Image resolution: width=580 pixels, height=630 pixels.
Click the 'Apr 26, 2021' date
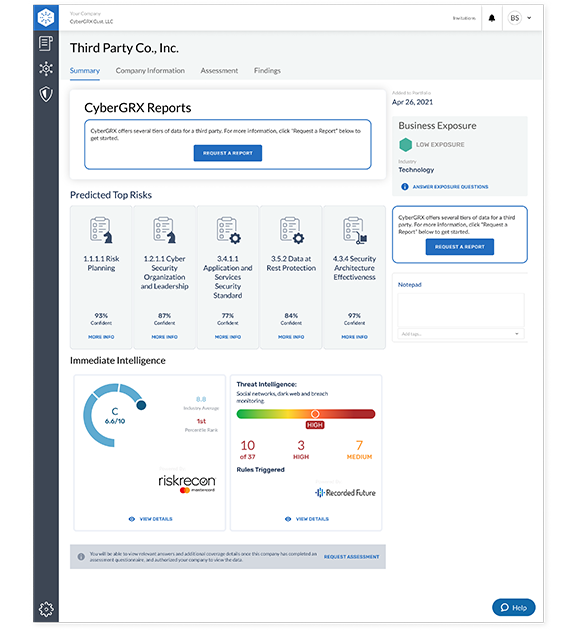(x=413, y=102)
